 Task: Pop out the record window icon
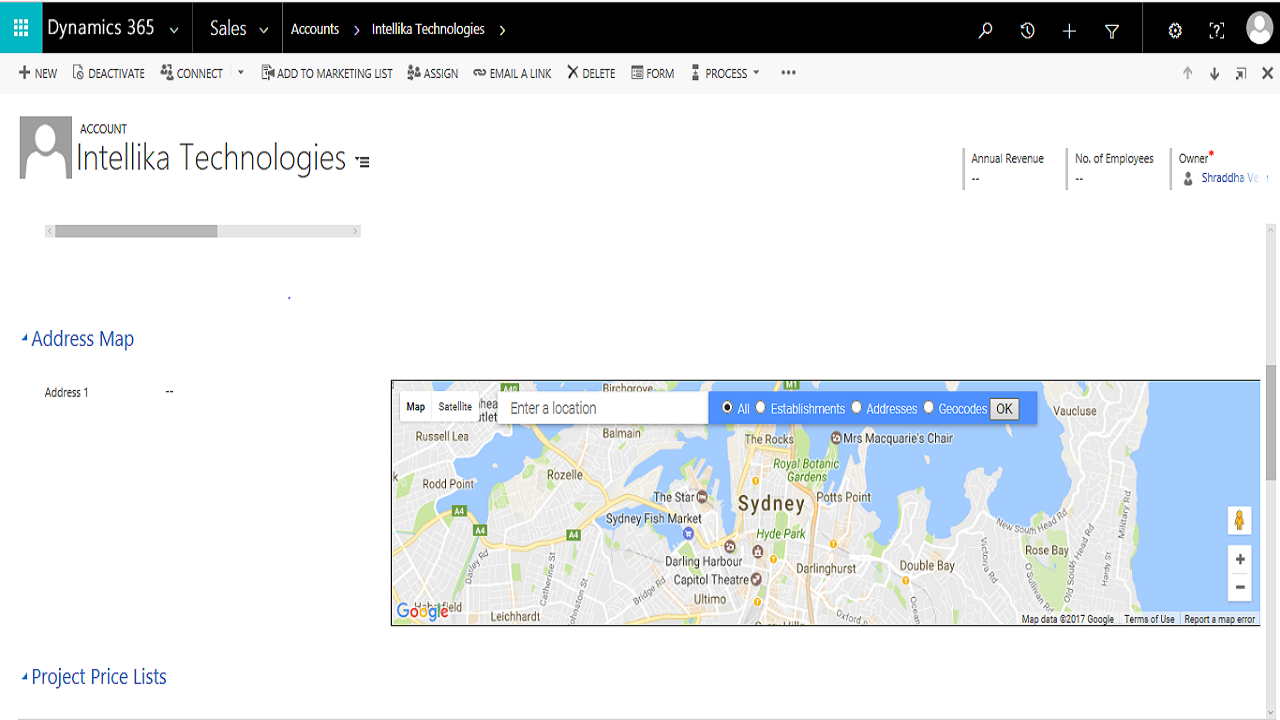click(x=1241, y=73)
